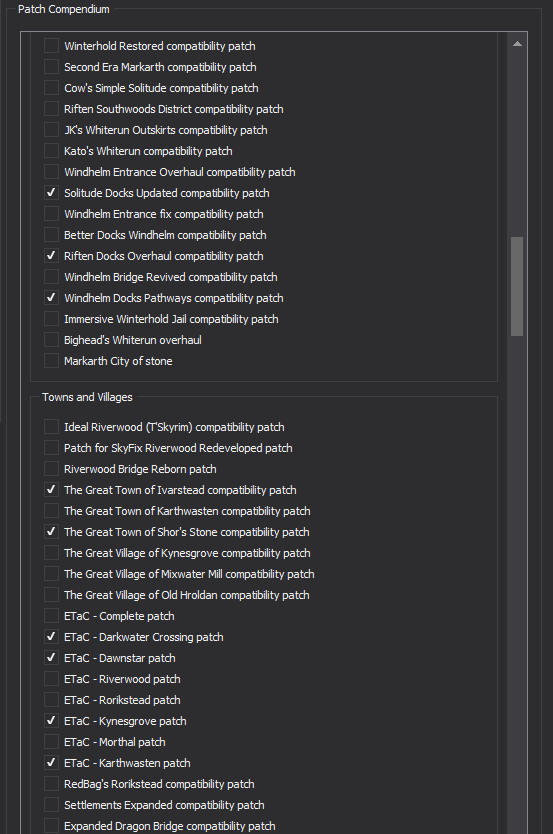Viewport: 553px width, 834px height.
Task: Enable ETaC - Morthal patch
Action: (x=51, y=742)
